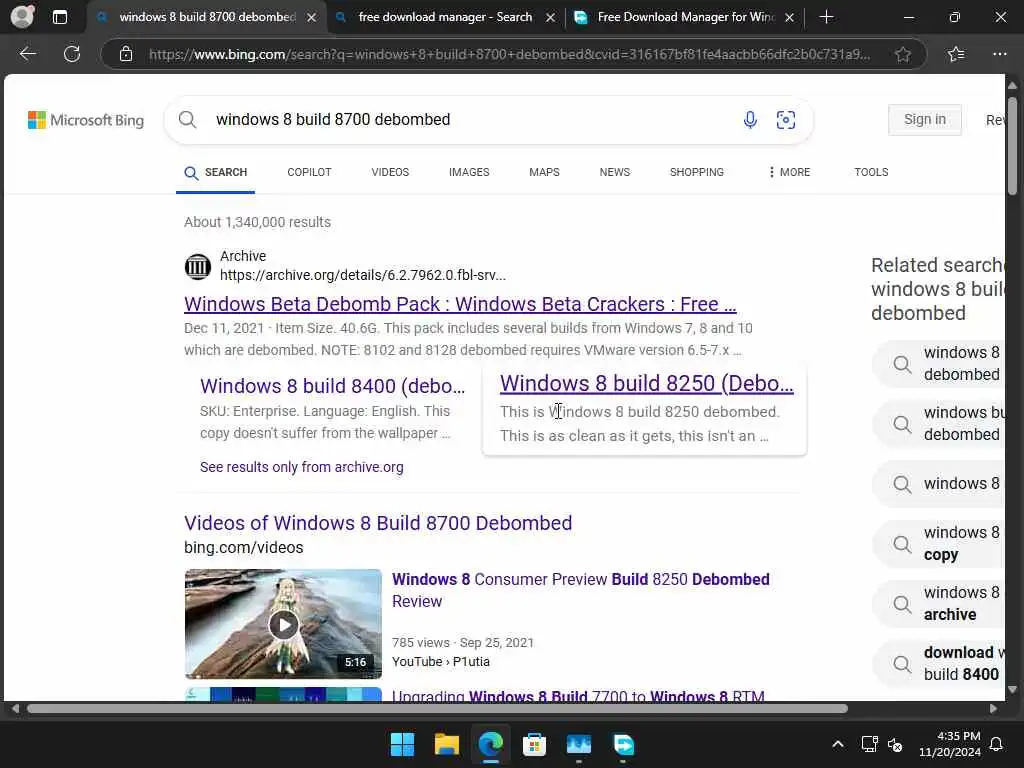Screen dimensions: 1024x768
Task: Click the muted volume tray icon
Action: (895, 744)
